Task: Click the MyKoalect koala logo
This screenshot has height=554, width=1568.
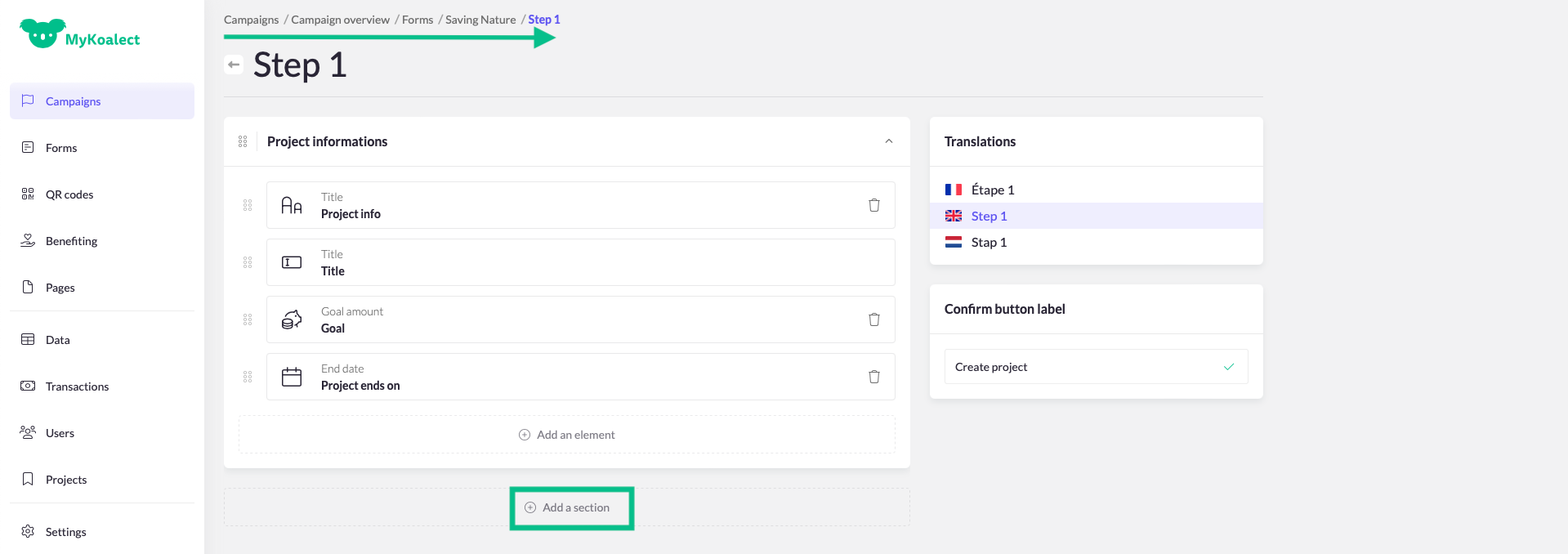Action: coord(42,34)
